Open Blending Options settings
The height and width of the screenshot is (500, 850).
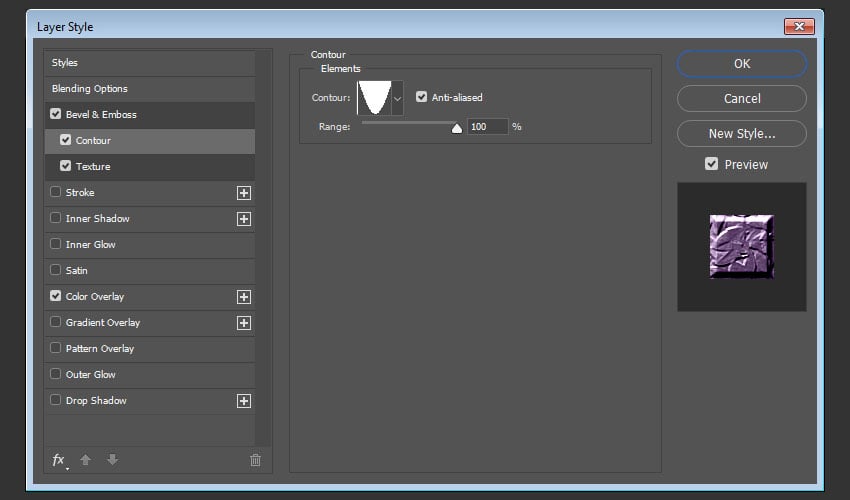click(x=150, y=89)
